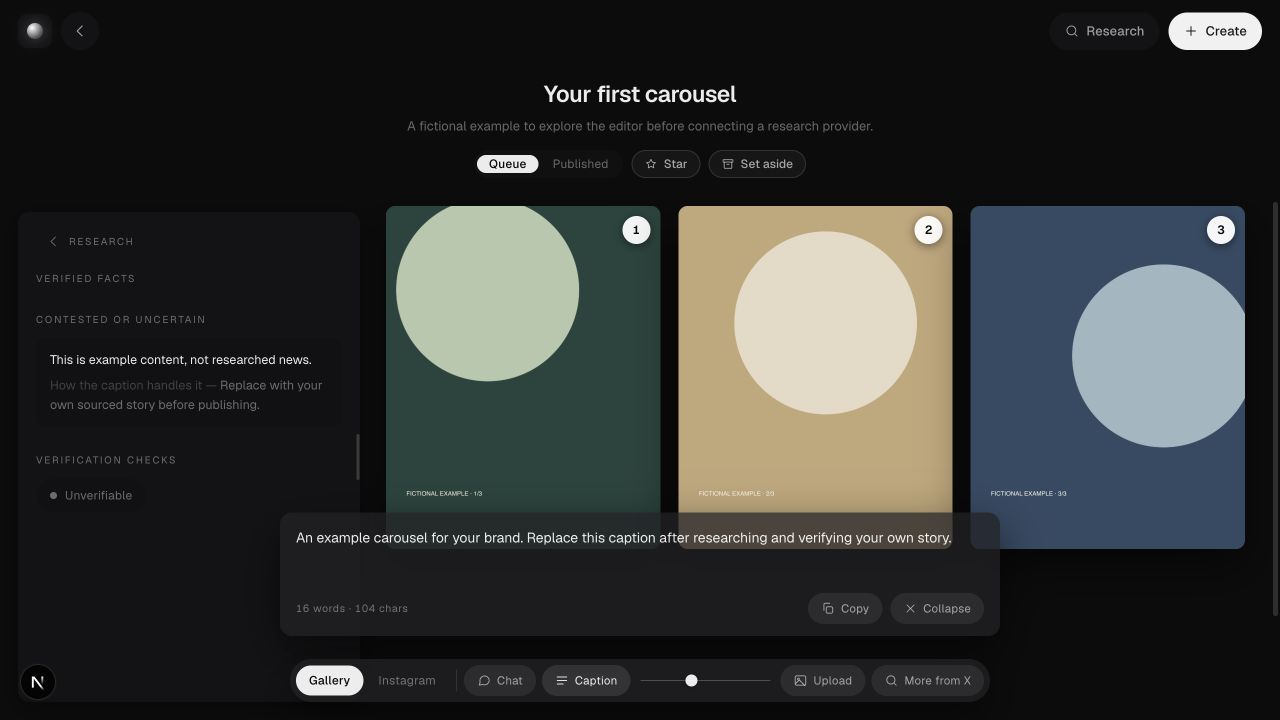This screenshot has height=720, width=1280.
Task: Open Research from the top bar
Action: tap(1104, 31)
